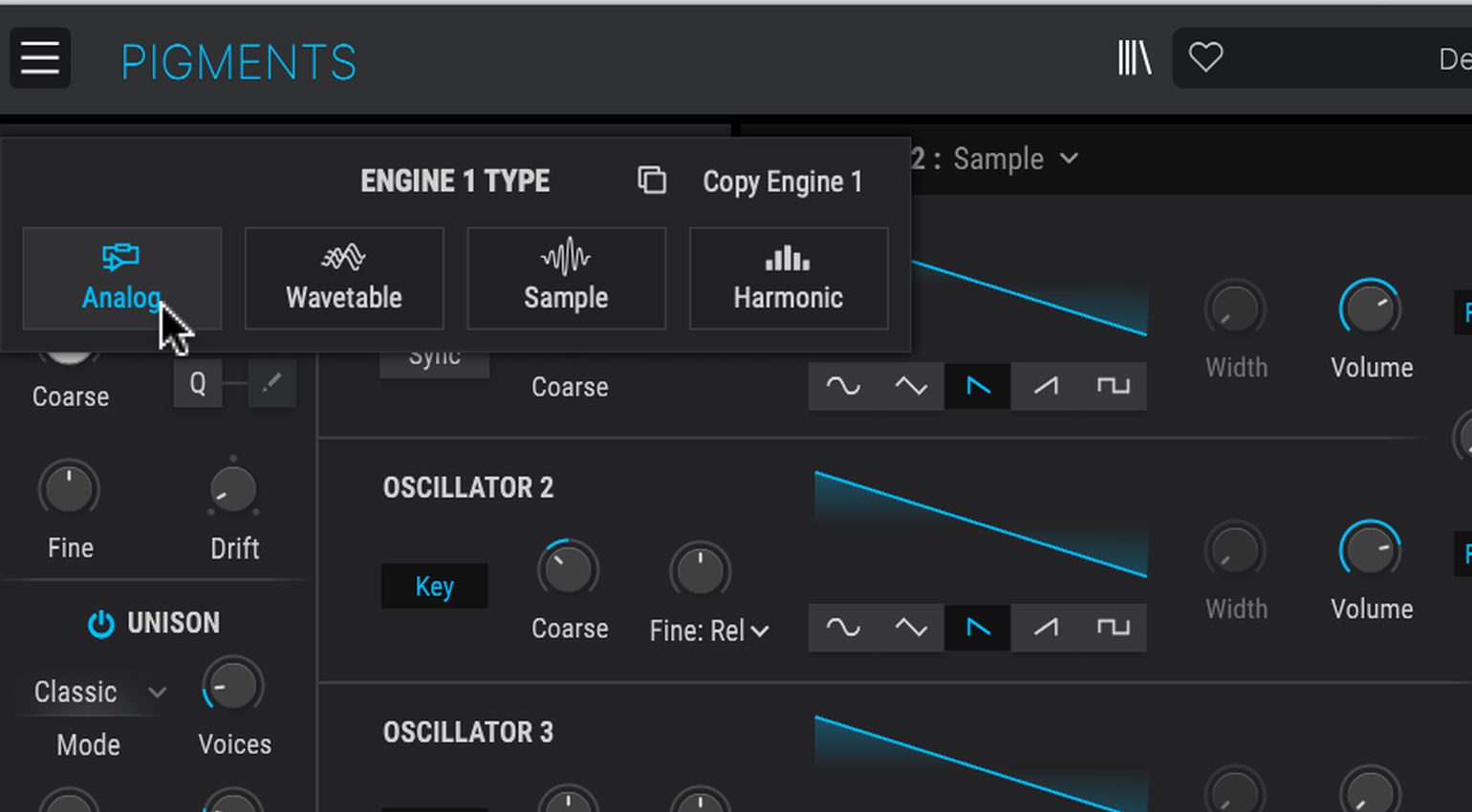
Task: Toggle the Unison power button
Action: pos(100,624)
